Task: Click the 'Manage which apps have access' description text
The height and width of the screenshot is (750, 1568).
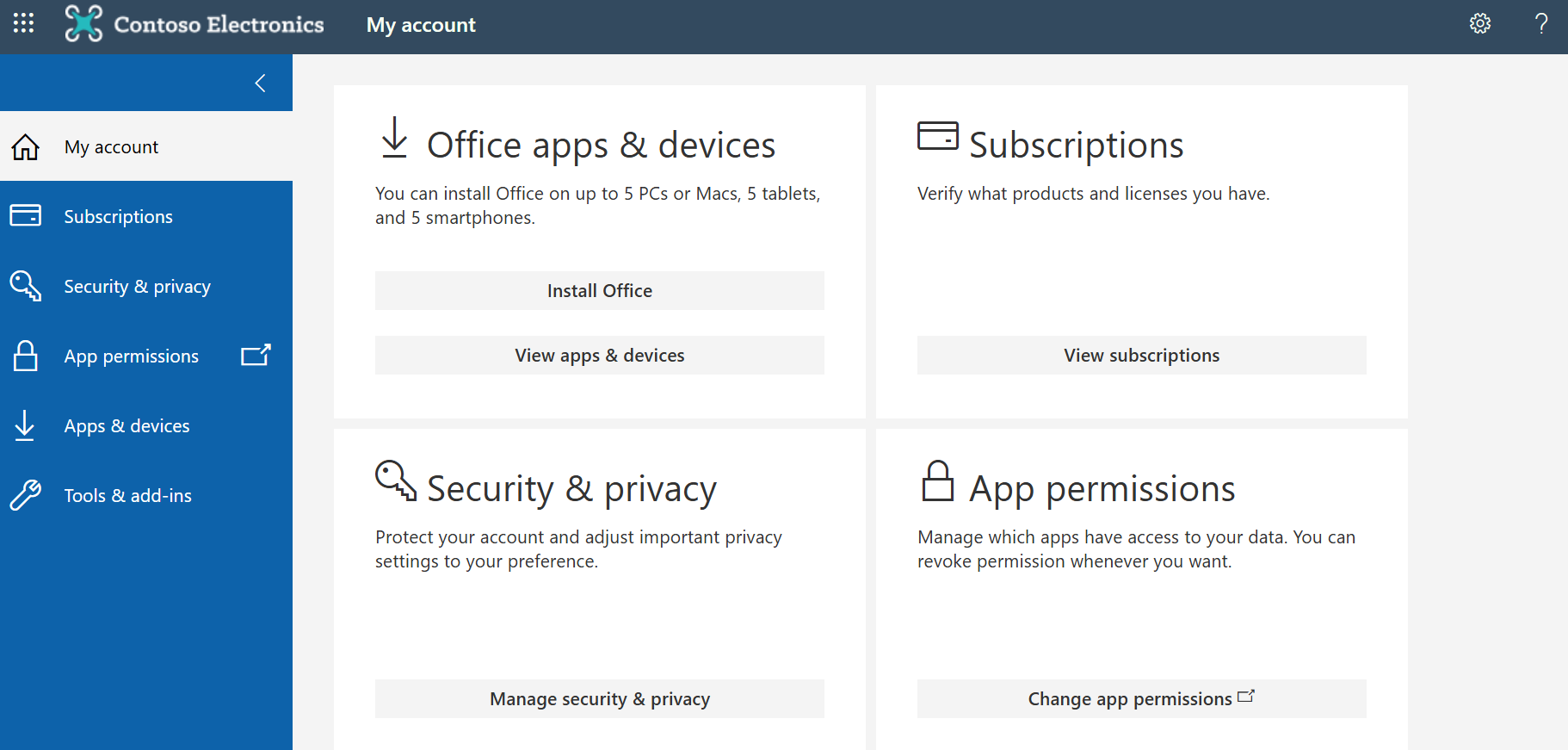Action: [1136, 549]
